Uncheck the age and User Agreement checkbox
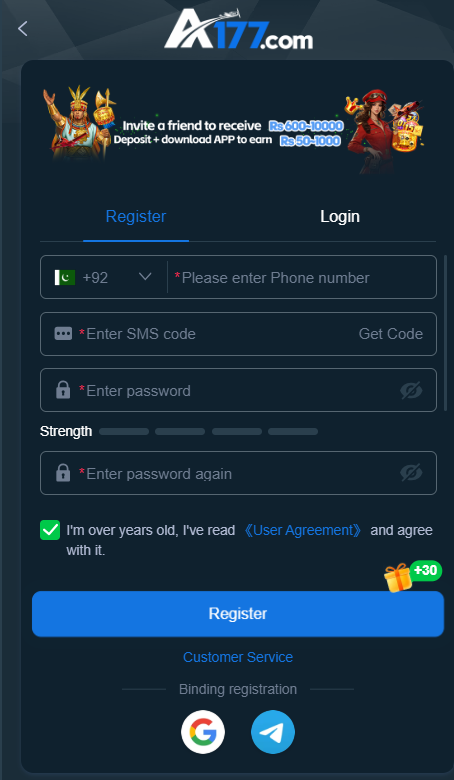454x780 pixels. click(50, 530)
